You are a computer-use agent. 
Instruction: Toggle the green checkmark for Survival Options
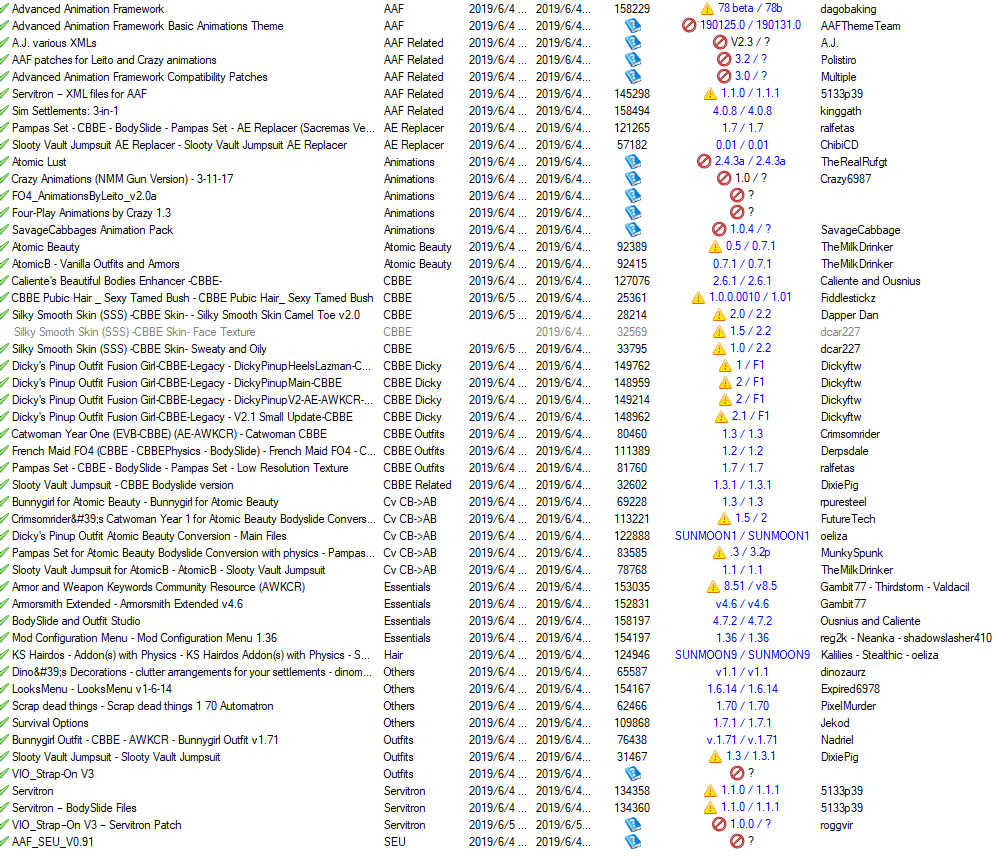tap(4, 723)
